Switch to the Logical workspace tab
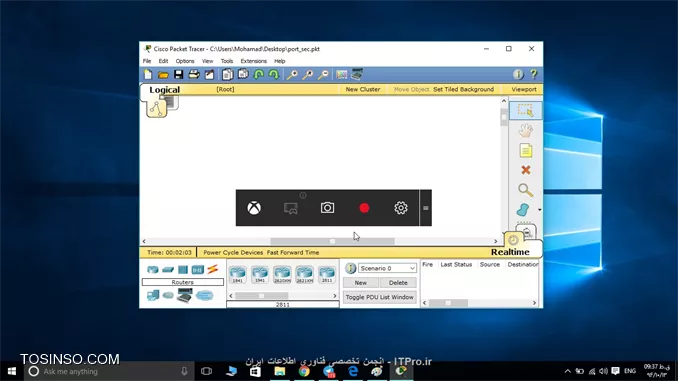The height and width of the screenshot is (381, 678). (164, 90)
